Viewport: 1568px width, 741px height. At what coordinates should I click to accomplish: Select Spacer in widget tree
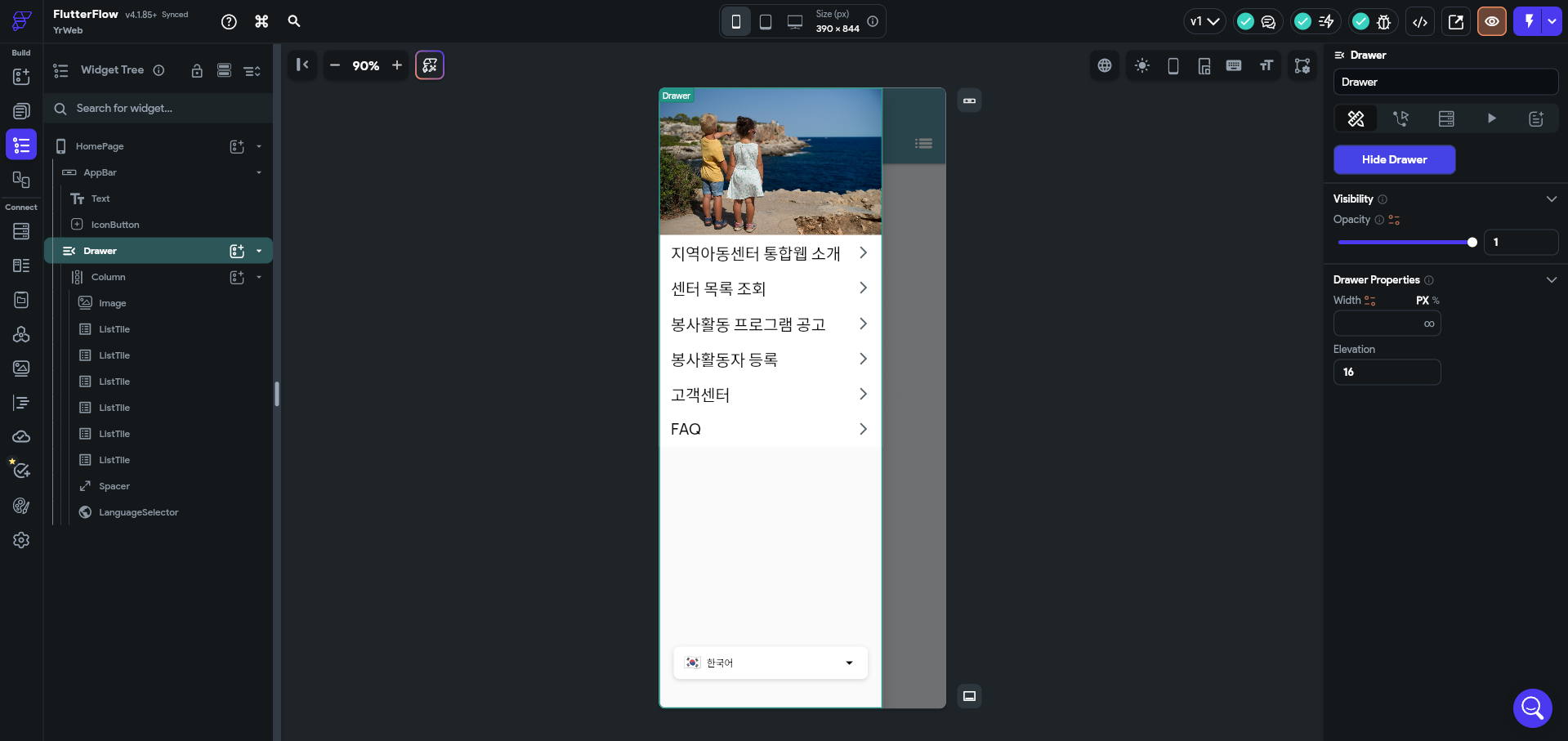pos(114,486)
